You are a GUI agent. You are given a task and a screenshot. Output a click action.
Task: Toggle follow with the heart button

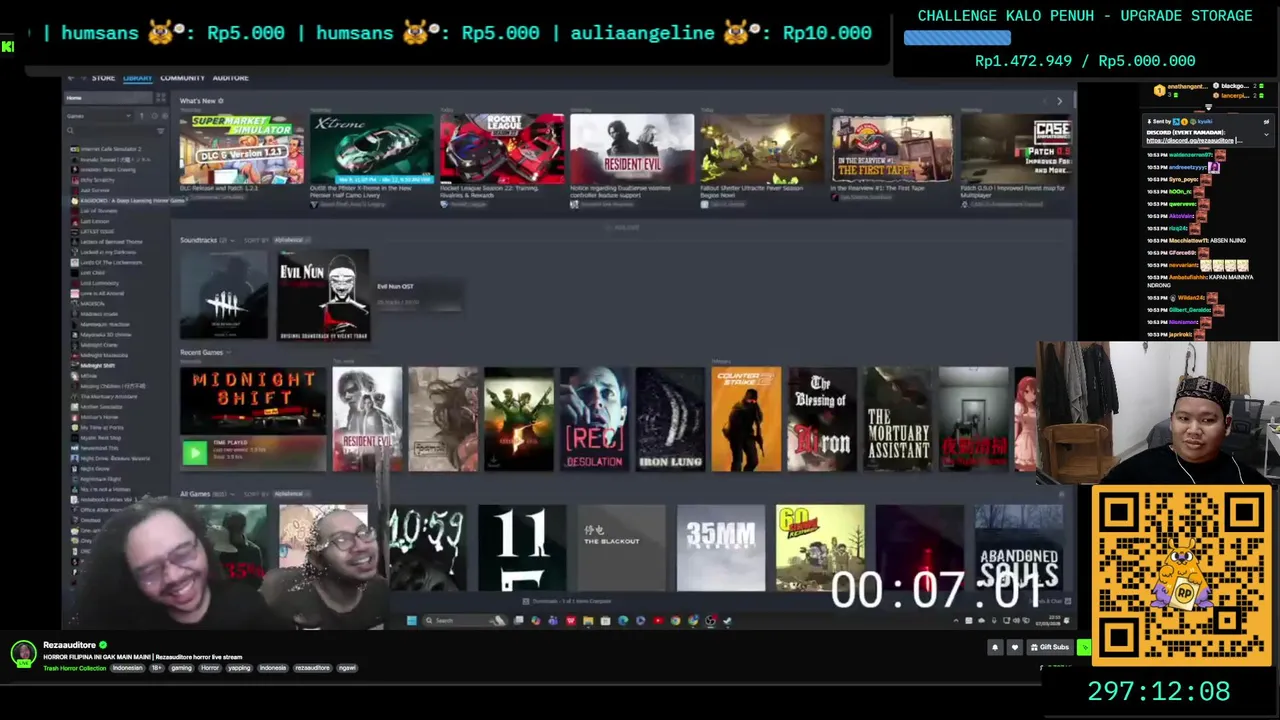click(x=1015, y=647)
